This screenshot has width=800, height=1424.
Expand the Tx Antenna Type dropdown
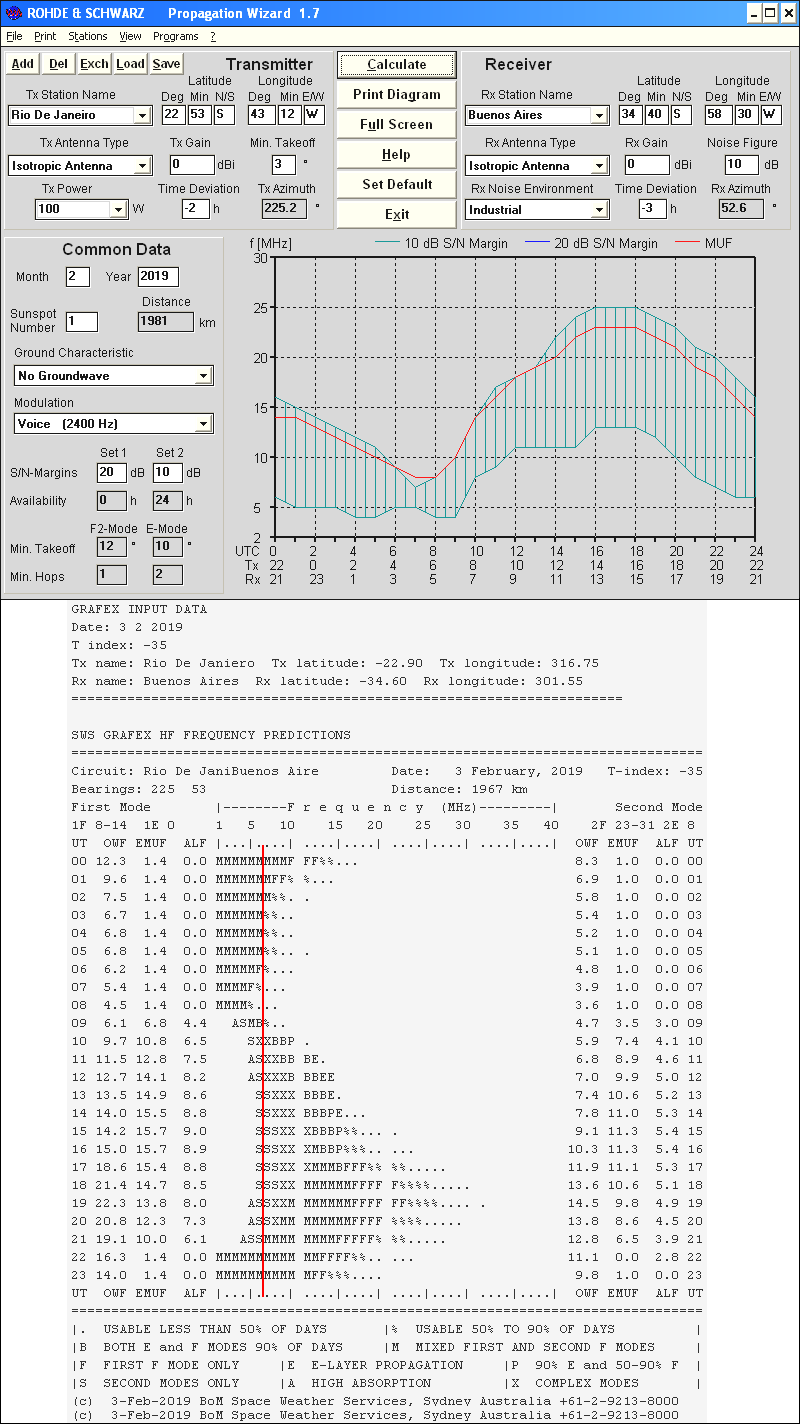[142, 165]
